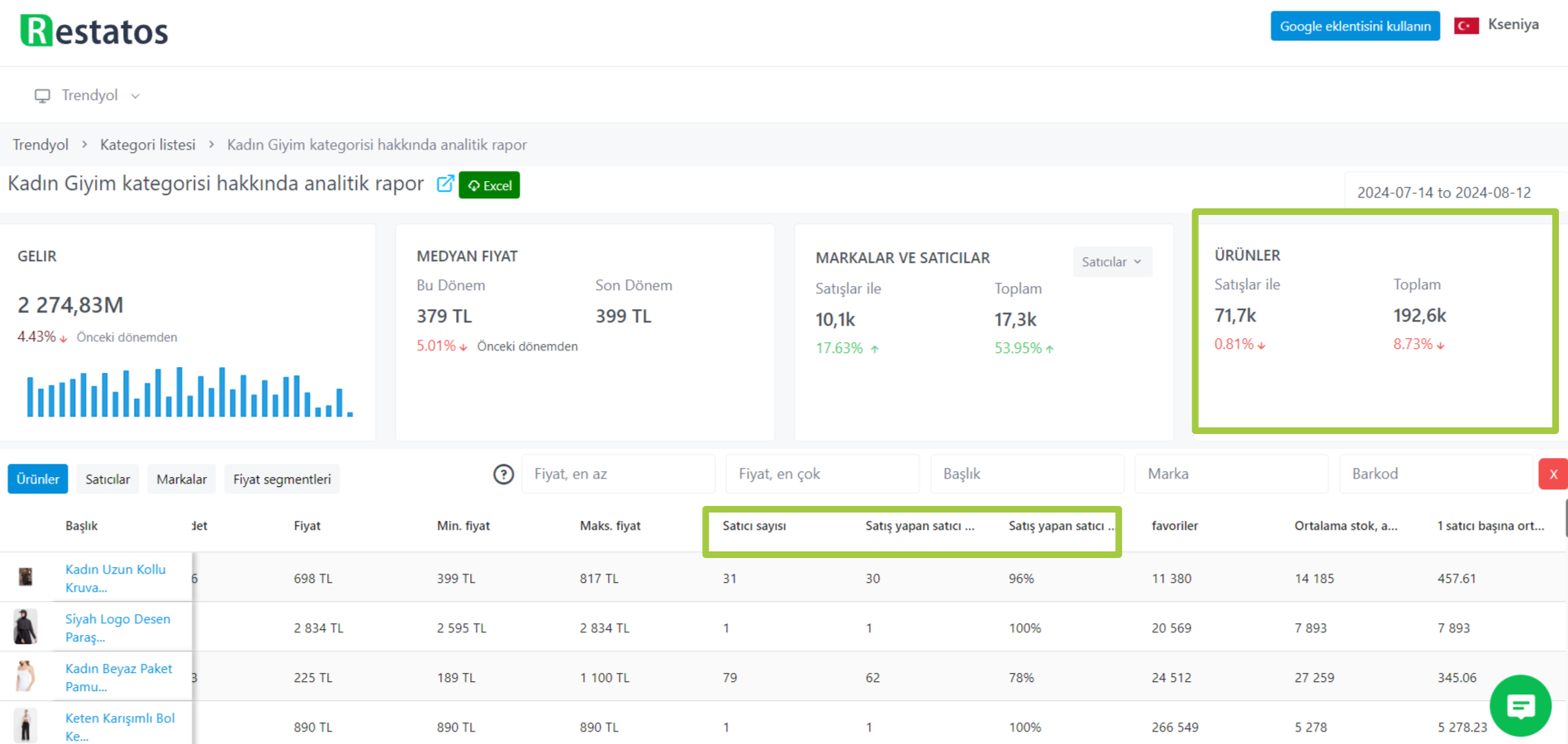1568x744 pixels.
Task: Click the external link icon next to report title
Action: [x=445, y=184]
